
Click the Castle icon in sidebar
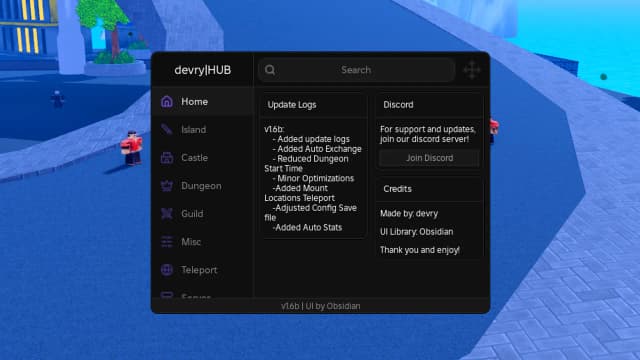167,158
